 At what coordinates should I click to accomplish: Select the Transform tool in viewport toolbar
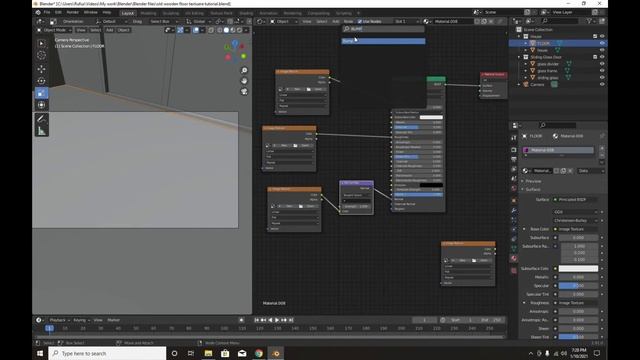(x=41, y=105)
